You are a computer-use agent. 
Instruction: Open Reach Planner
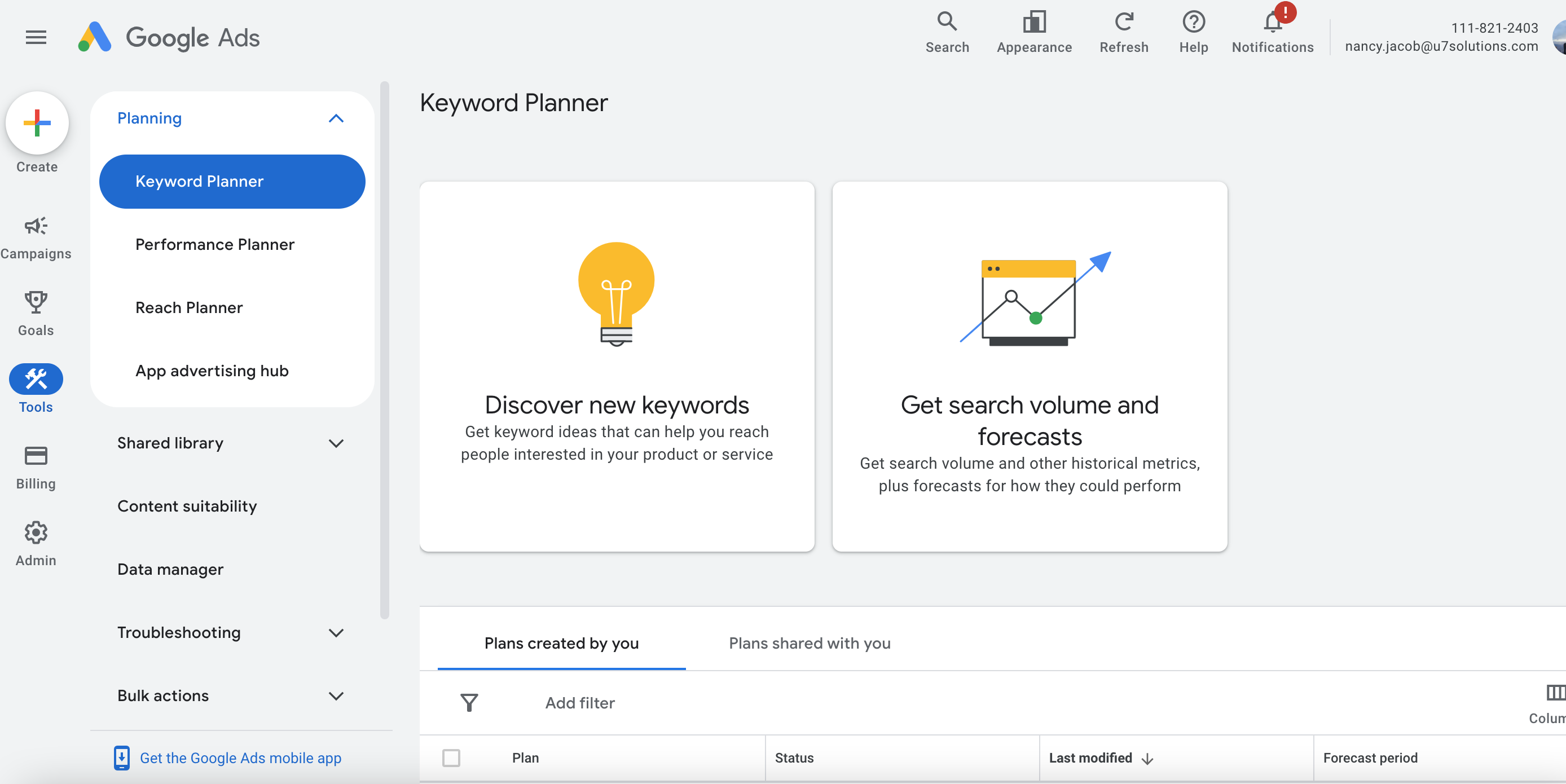[232, 307]
